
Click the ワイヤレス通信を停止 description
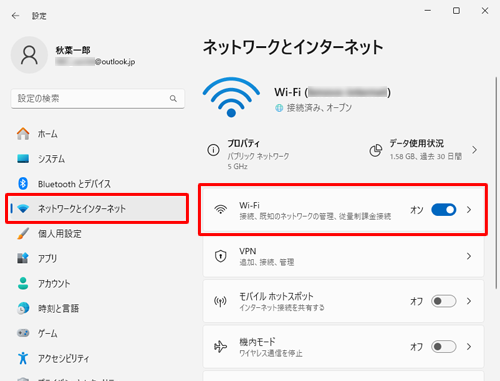click(271, 353)
